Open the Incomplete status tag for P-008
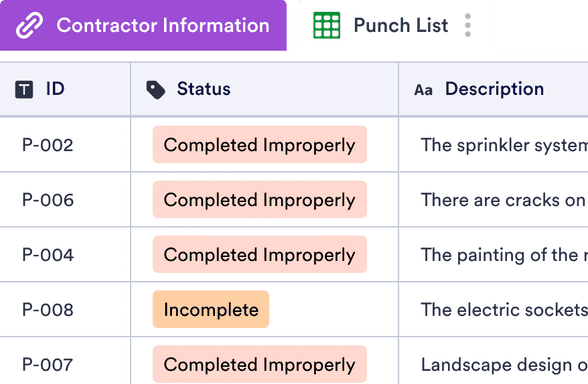Screen dimensions: 588x384 (x=211, y=309)
